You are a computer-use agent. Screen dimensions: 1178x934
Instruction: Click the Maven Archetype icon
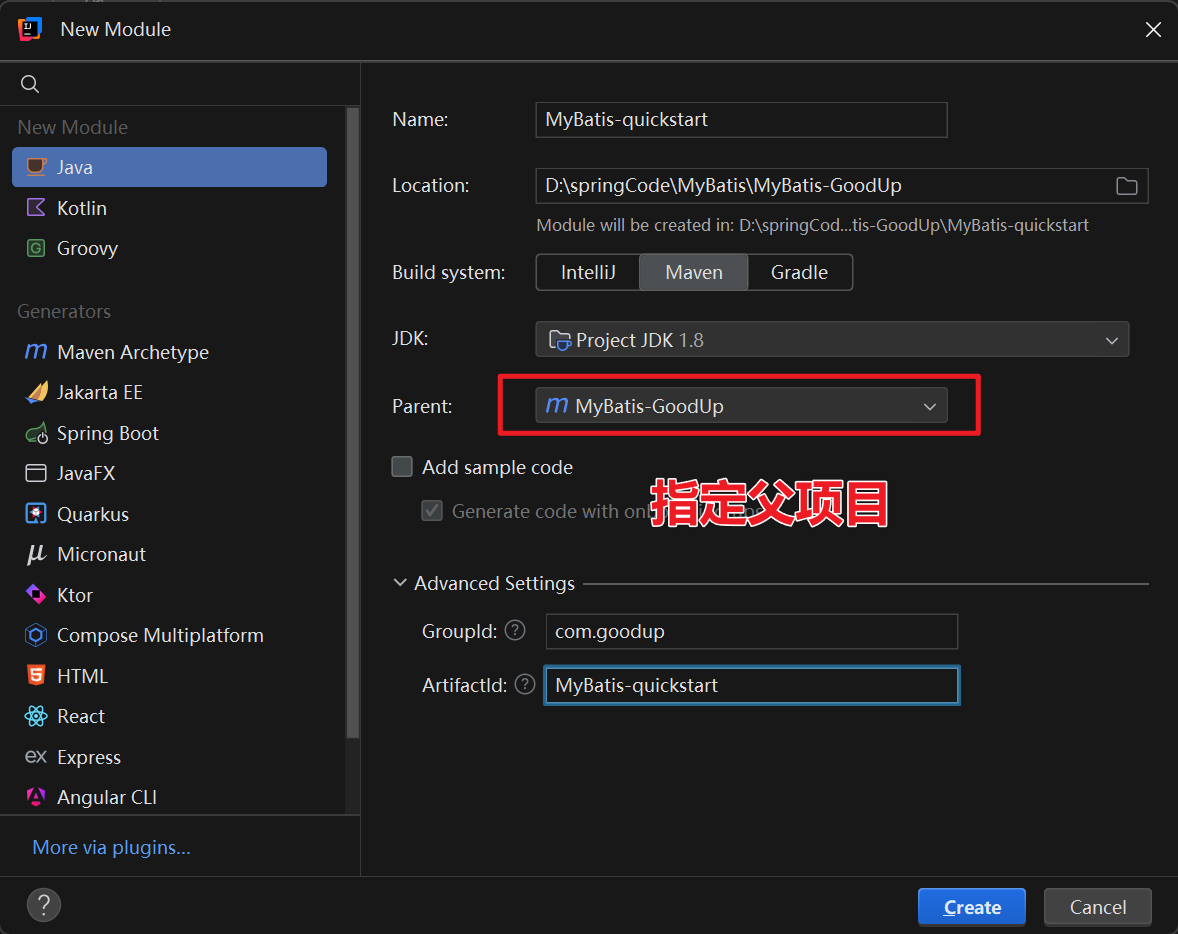click(x=36, y=352)
